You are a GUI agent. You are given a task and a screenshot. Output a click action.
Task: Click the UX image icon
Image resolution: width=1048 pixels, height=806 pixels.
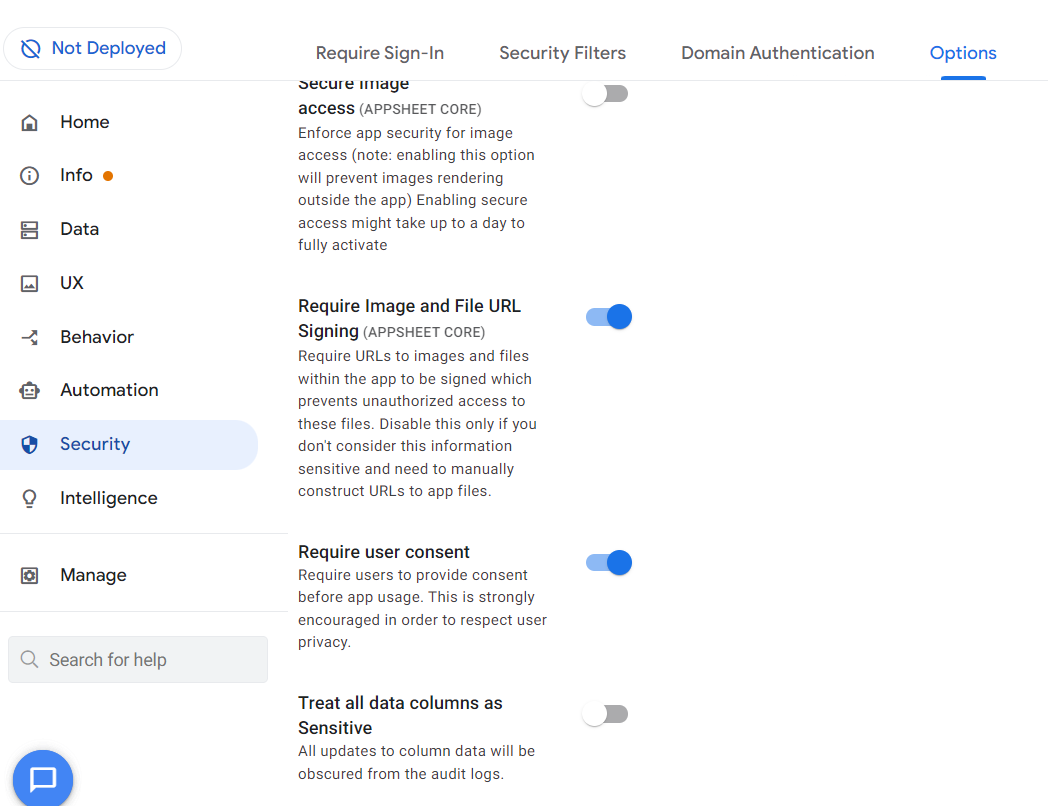pyautogui.click(x=29, y=283)
